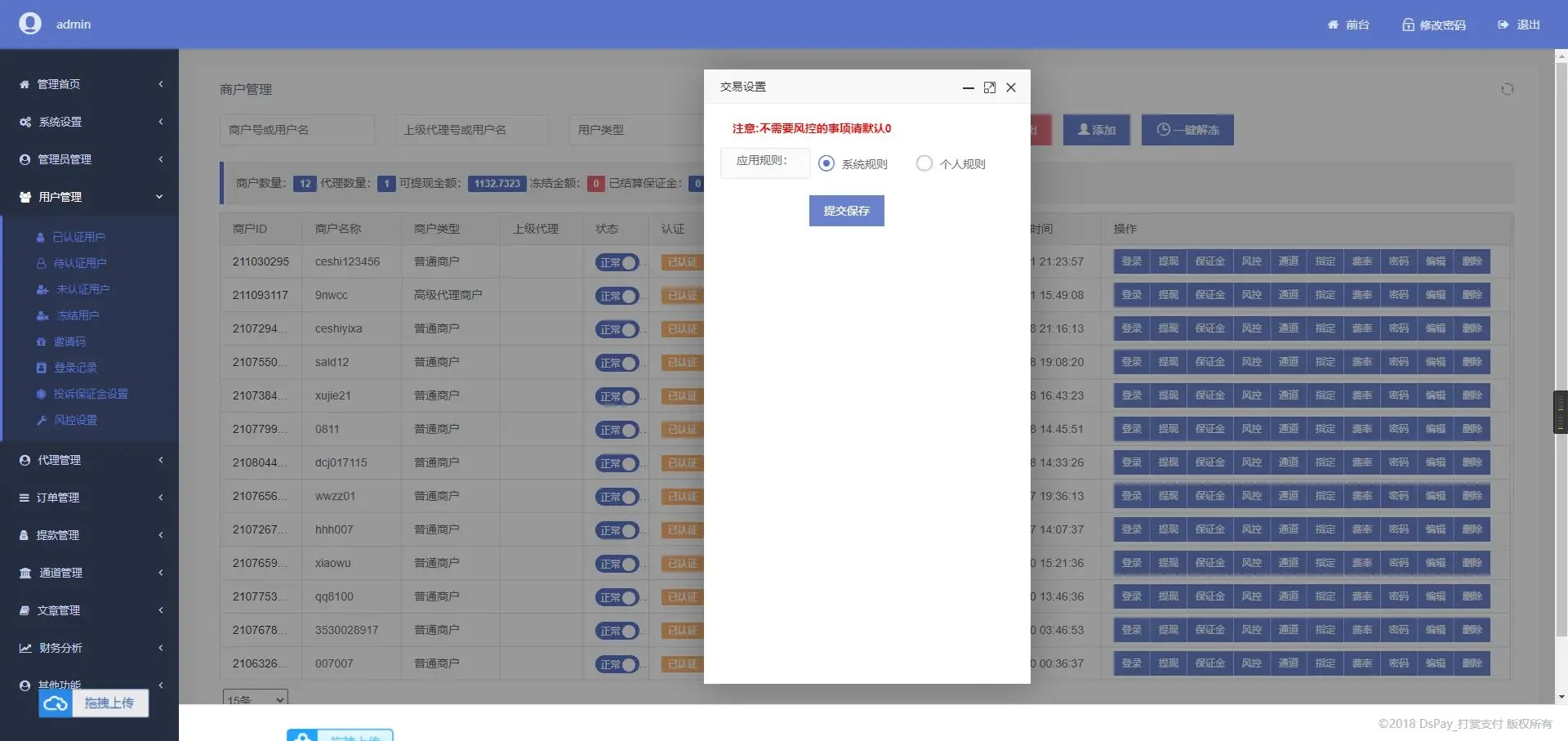1568x741 pixels.
Task: Click the 一键解冻 button
Action: click(1187, 130)
